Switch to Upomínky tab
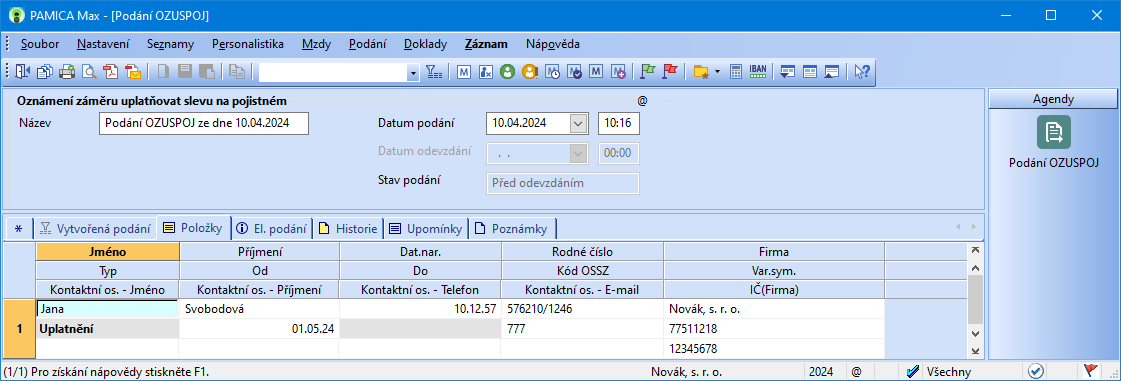 coord(426,229)
